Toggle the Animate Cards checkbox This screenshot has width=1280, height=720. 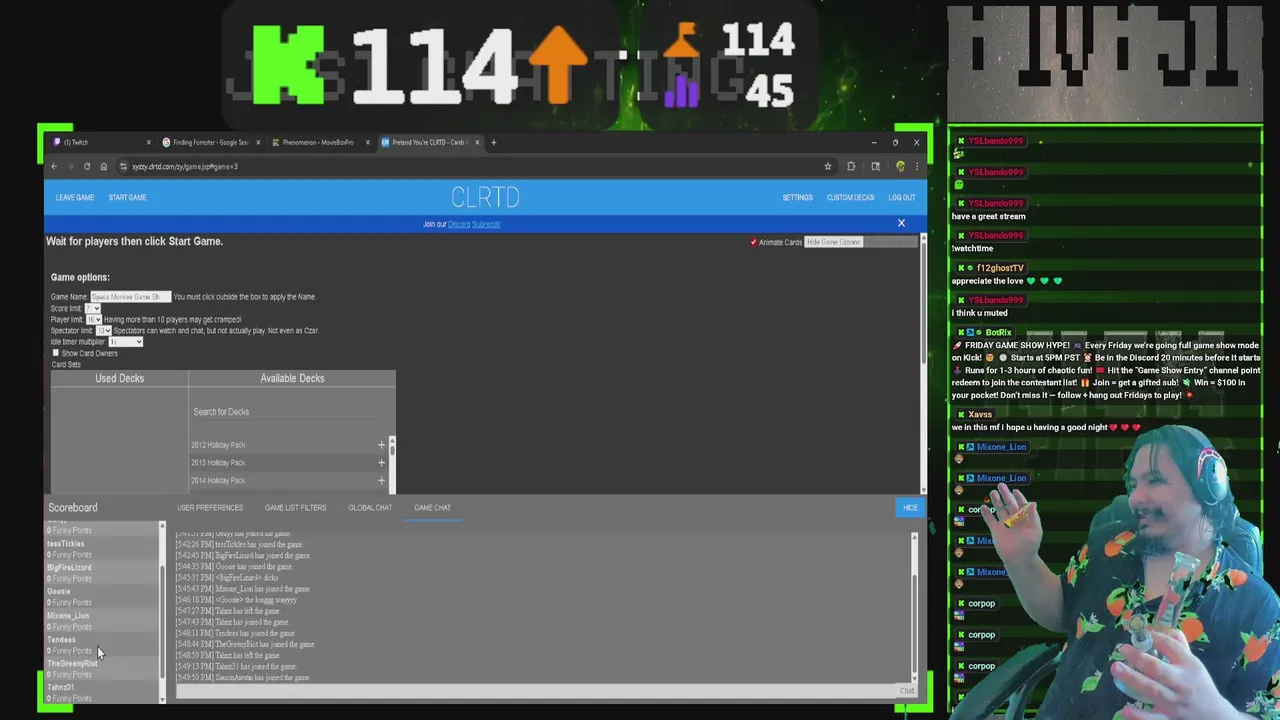(753, 242)
